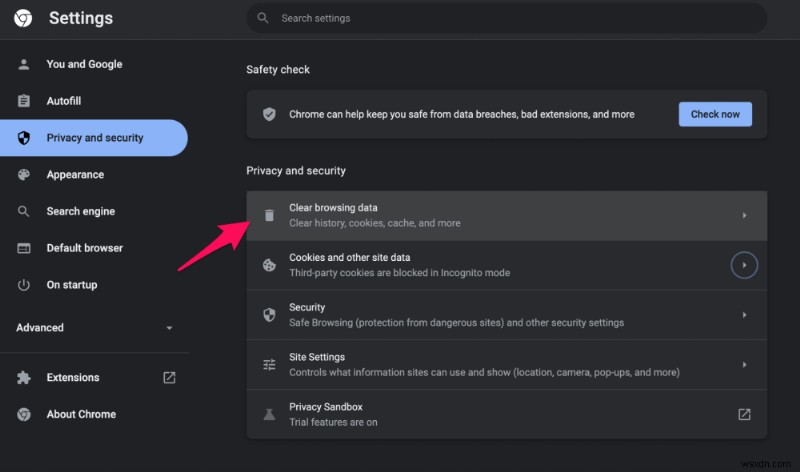Open the Site Settings arrow

[744, 365]
